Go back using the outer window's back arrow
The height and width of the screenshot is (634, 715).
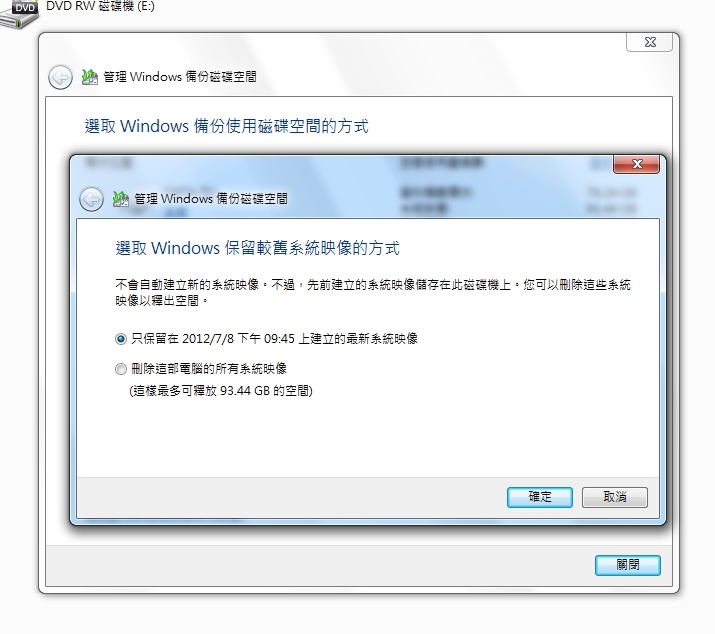tap(60, 77)
